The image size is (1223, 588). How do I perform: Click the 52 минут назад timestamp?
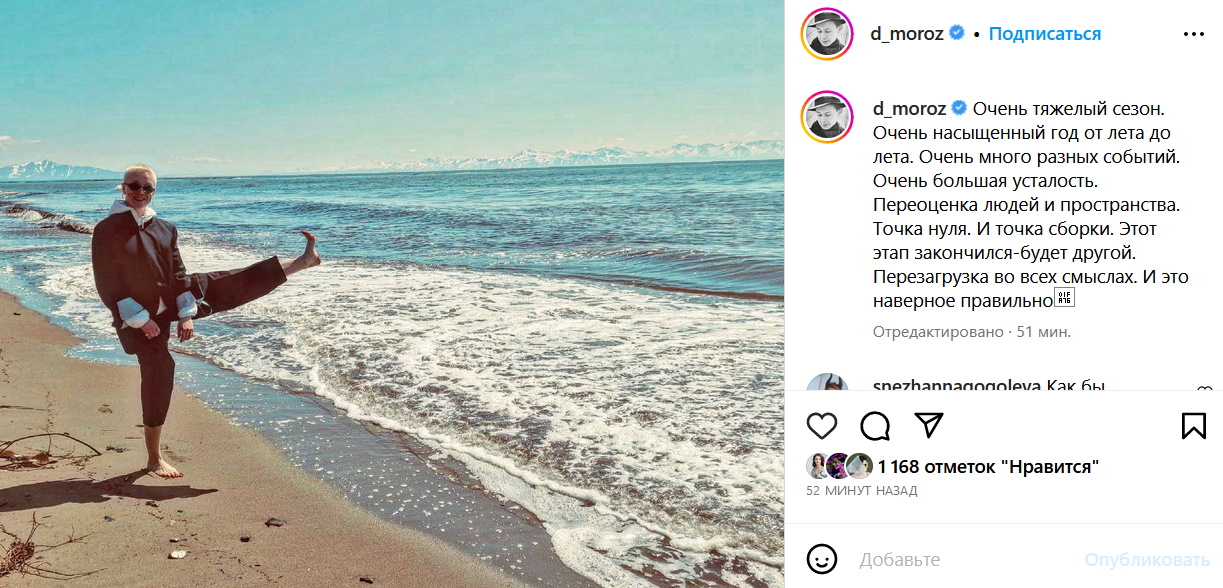coord(861,491)
